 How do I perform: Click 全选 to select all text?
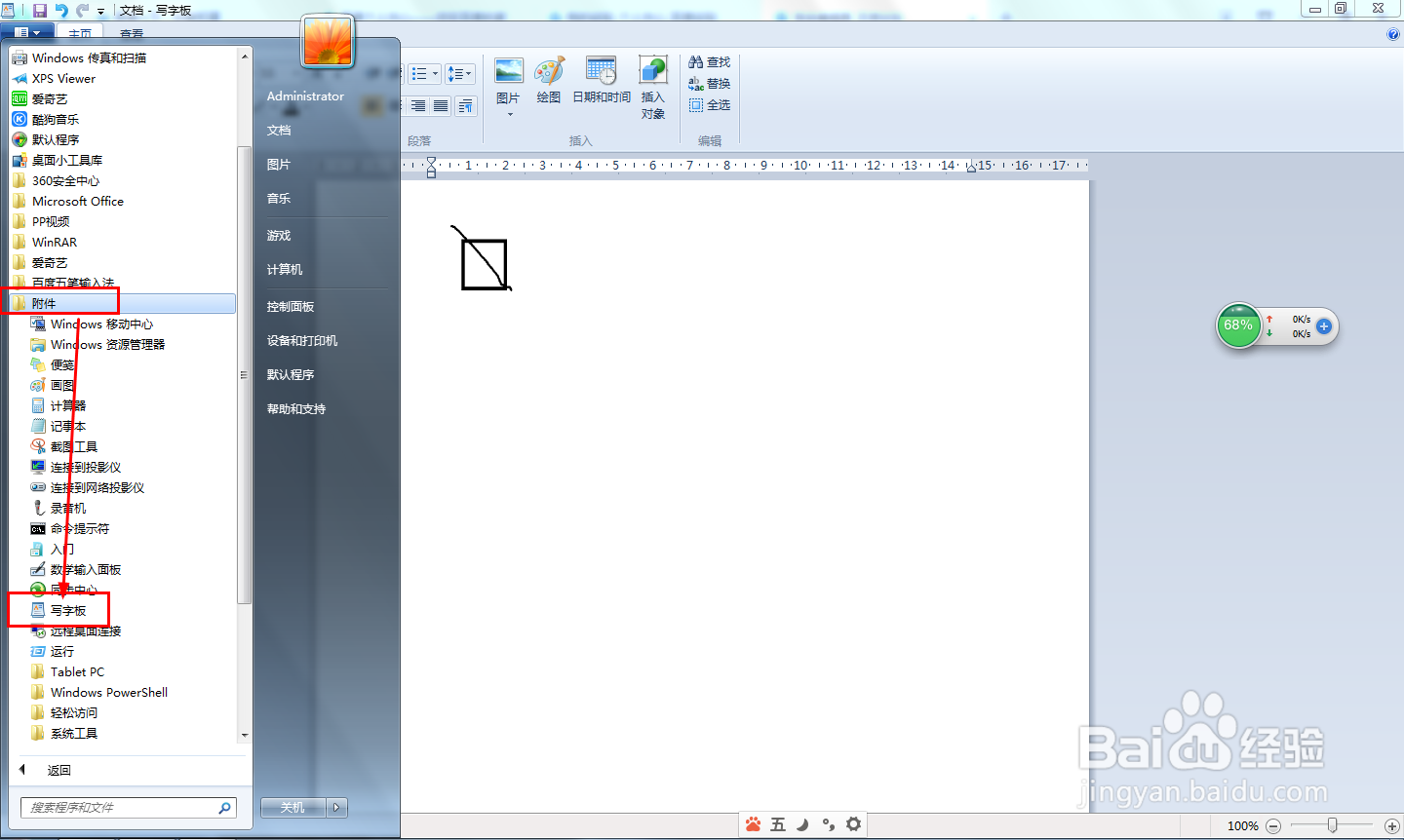(709, 105)
